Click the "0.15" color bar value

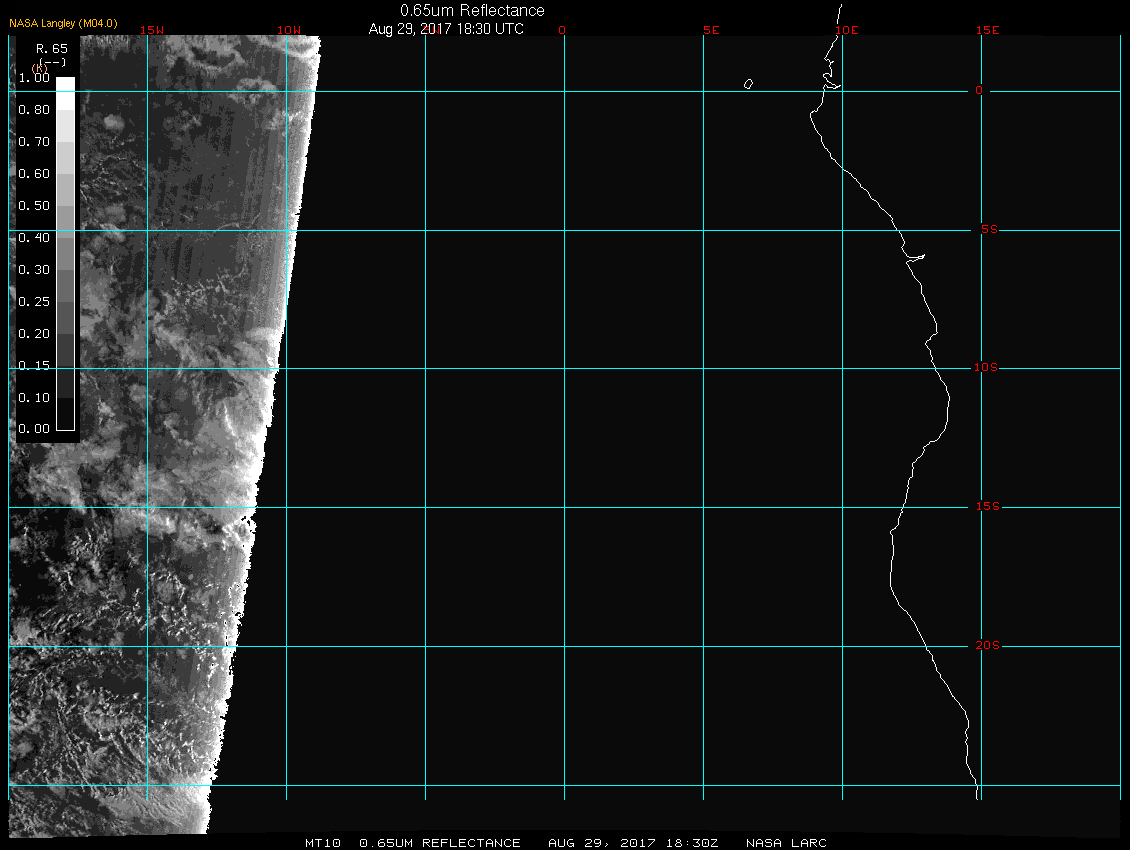34,366
